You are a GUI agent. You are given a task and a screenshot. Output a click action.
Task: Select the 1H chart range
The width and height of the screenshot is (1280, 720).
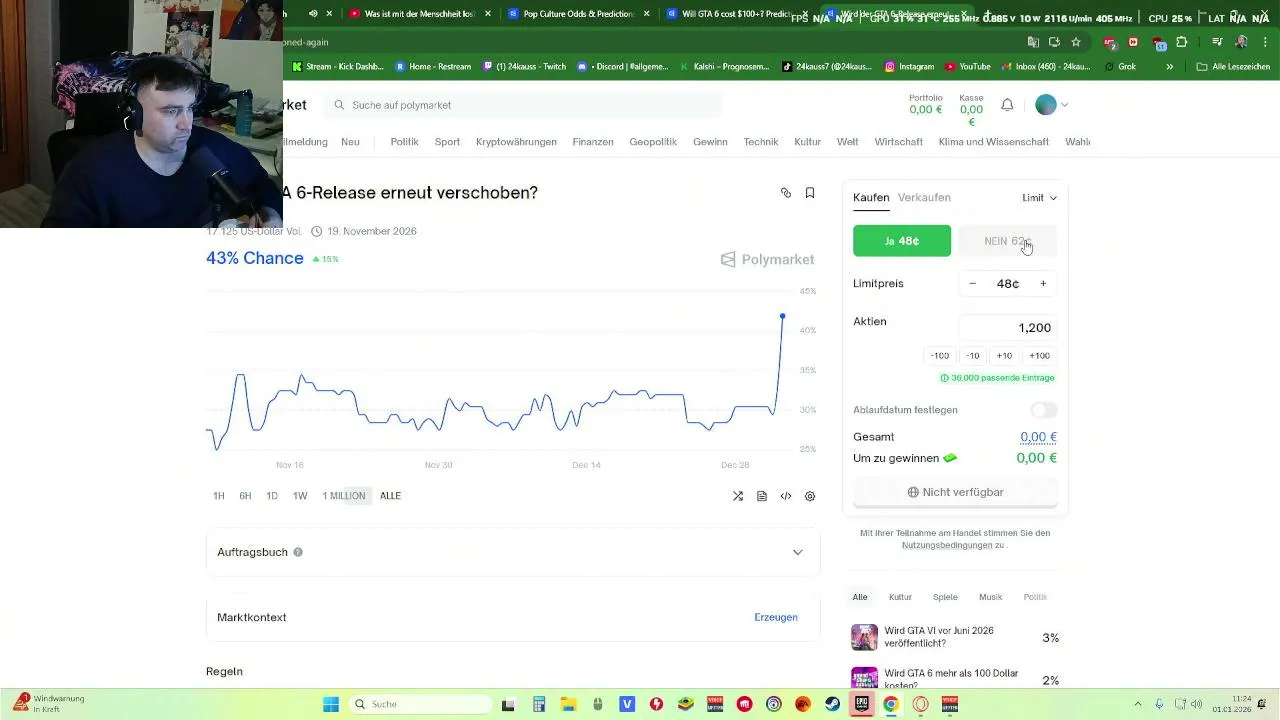(218, 496)
